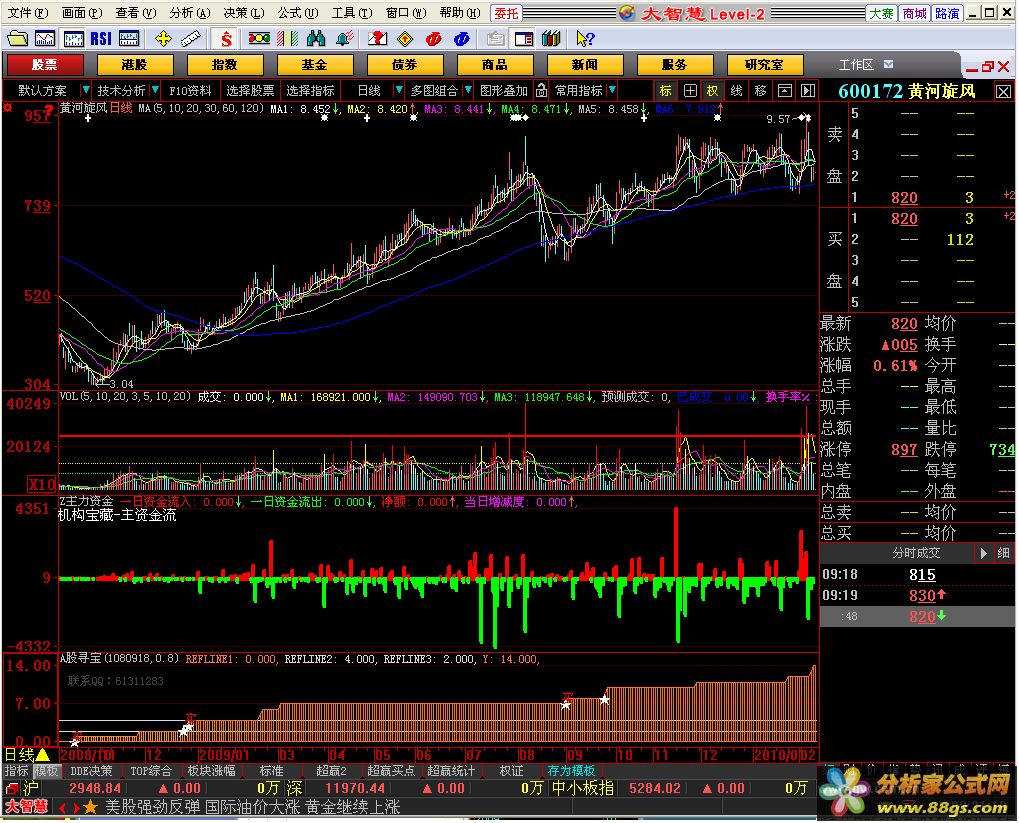Expand the 多图组合 dropdown arrow

coord(467,90)
